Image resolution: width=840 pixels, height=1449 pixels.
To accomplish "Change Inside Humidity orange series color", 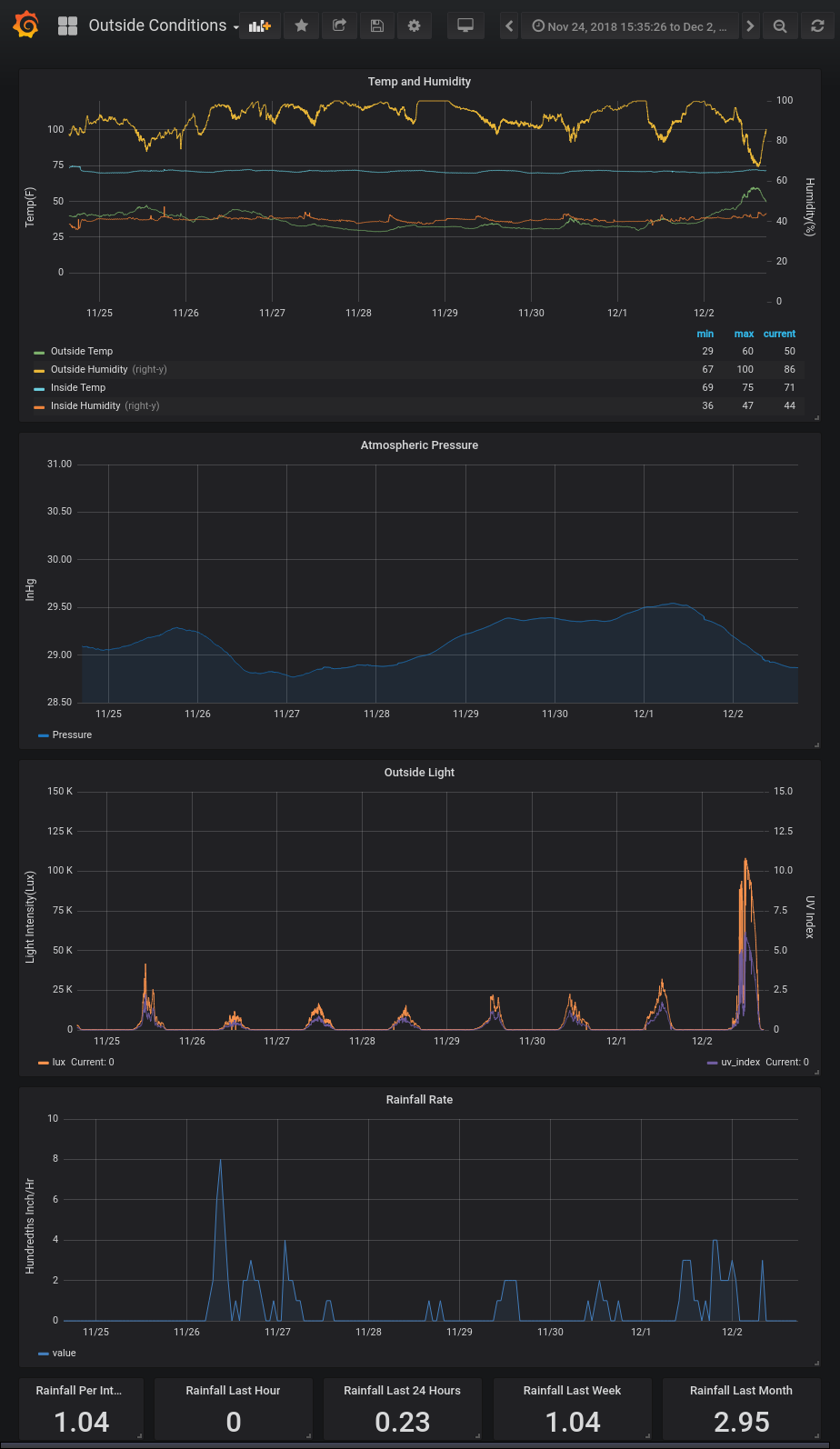I will [x=39, y=406].
